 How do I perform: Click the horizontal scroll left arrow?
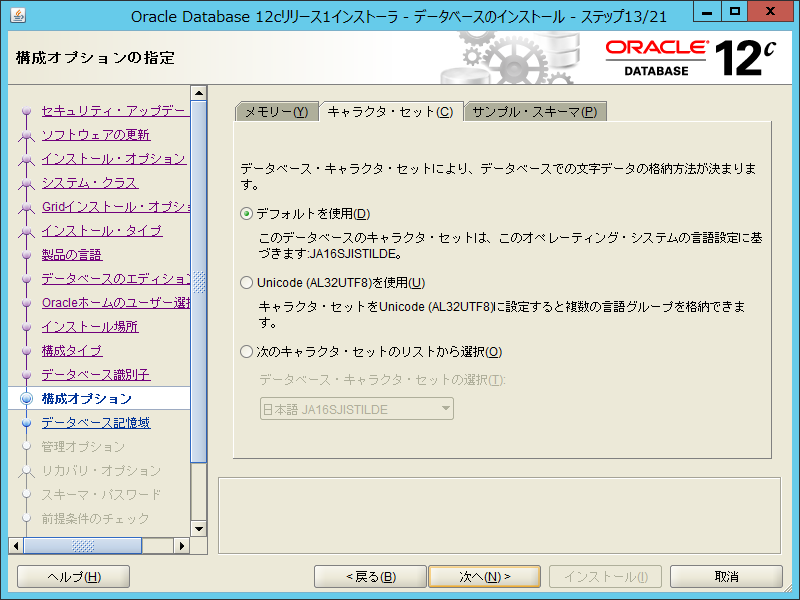(15, 545)
